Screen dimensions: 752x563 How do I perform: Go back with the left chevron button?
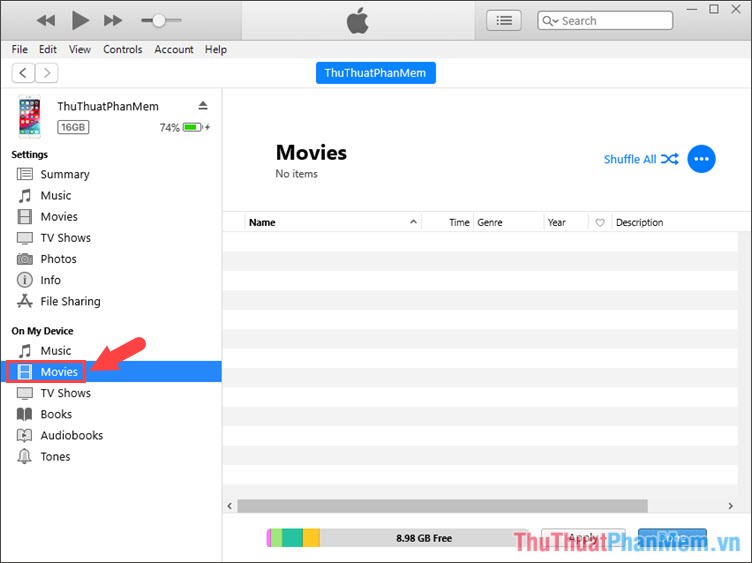point(23,73)
